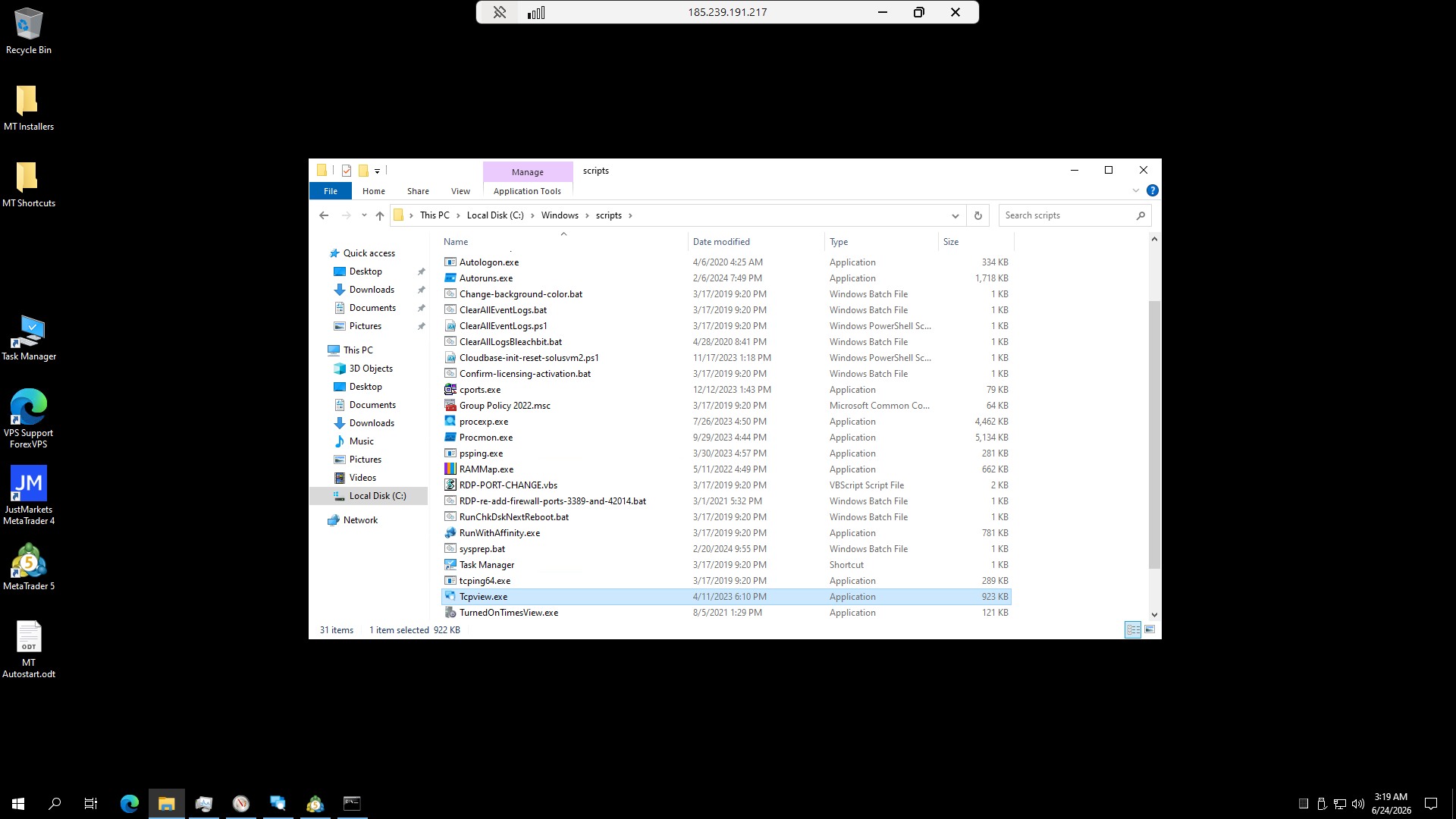Select Quick access in navigation pane

tap(369, 253)
